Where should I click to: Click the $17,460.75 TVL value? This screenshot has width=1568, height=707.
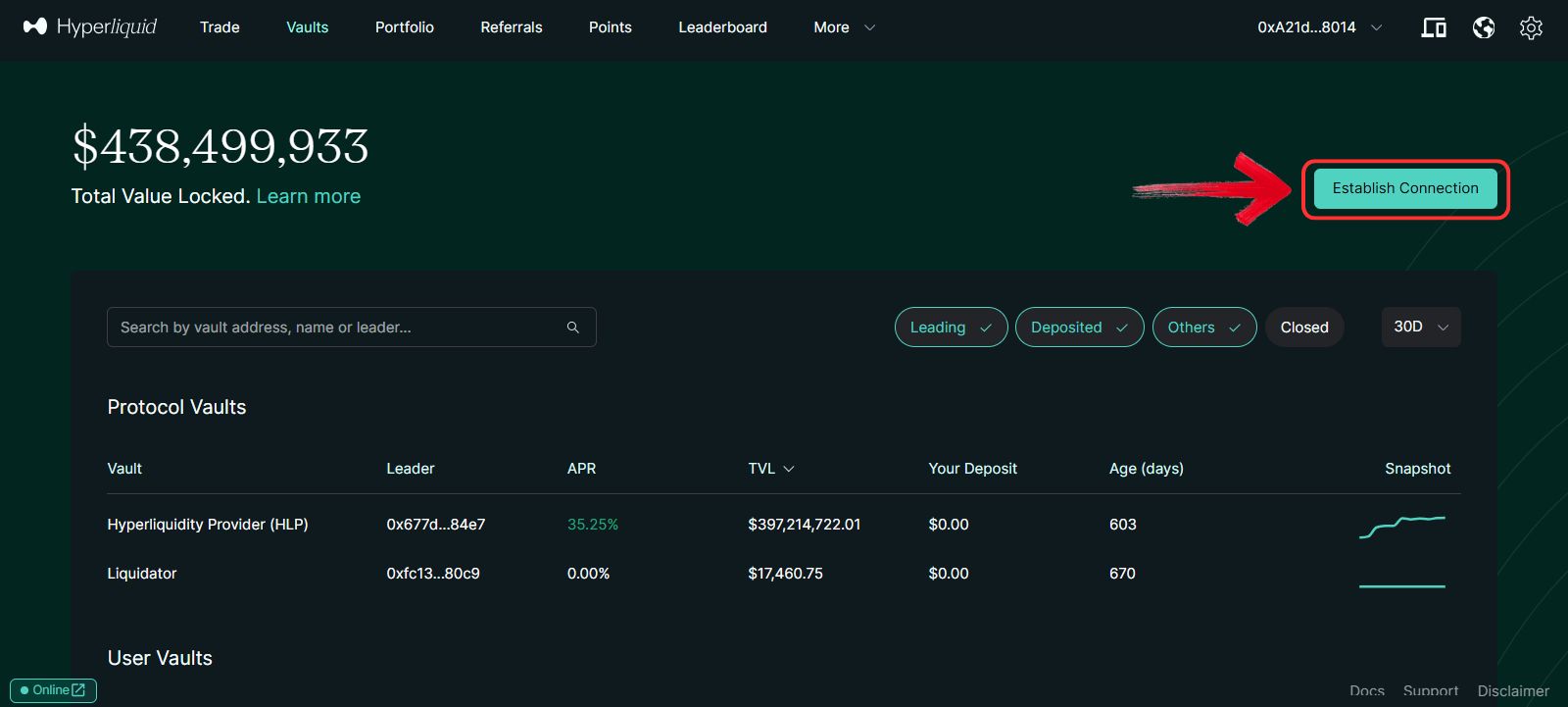[786, 574]
